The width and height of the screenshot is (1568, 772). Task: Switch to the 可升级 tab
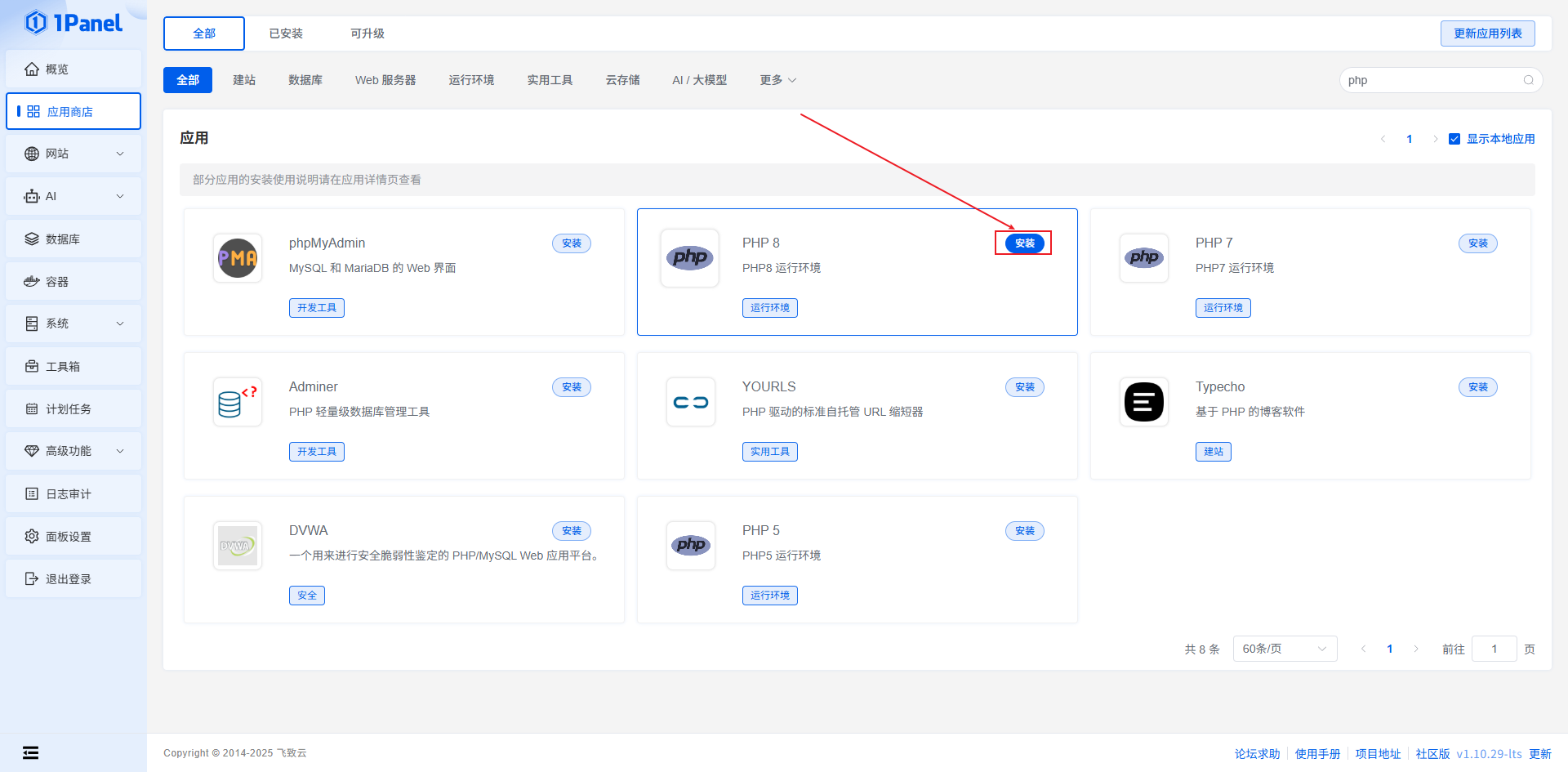pyautogui.click(x=367, y=33)
